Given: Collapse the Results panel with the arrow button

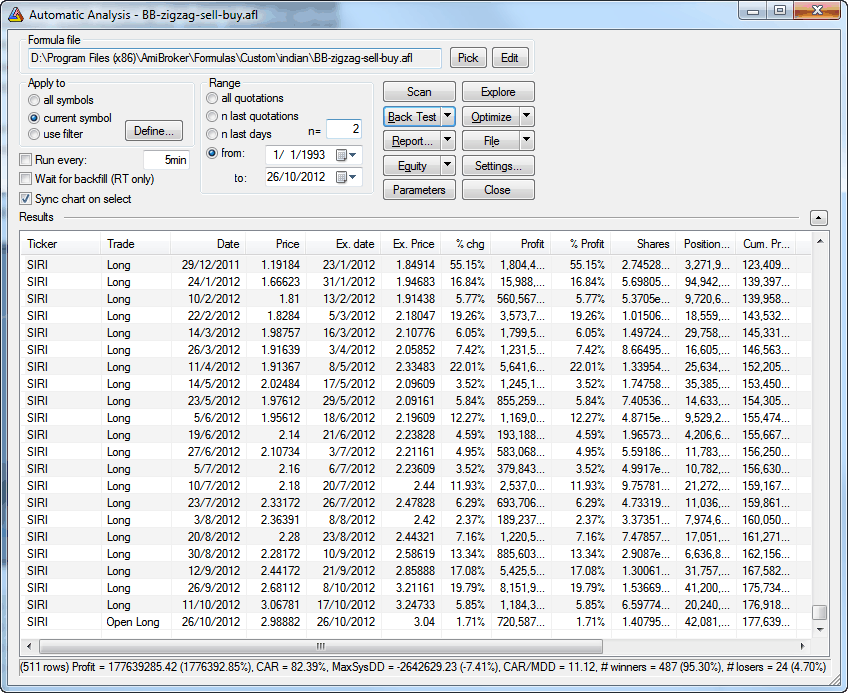Looking at the screenshot, I should pyautogui.click(x=819, y=217).
